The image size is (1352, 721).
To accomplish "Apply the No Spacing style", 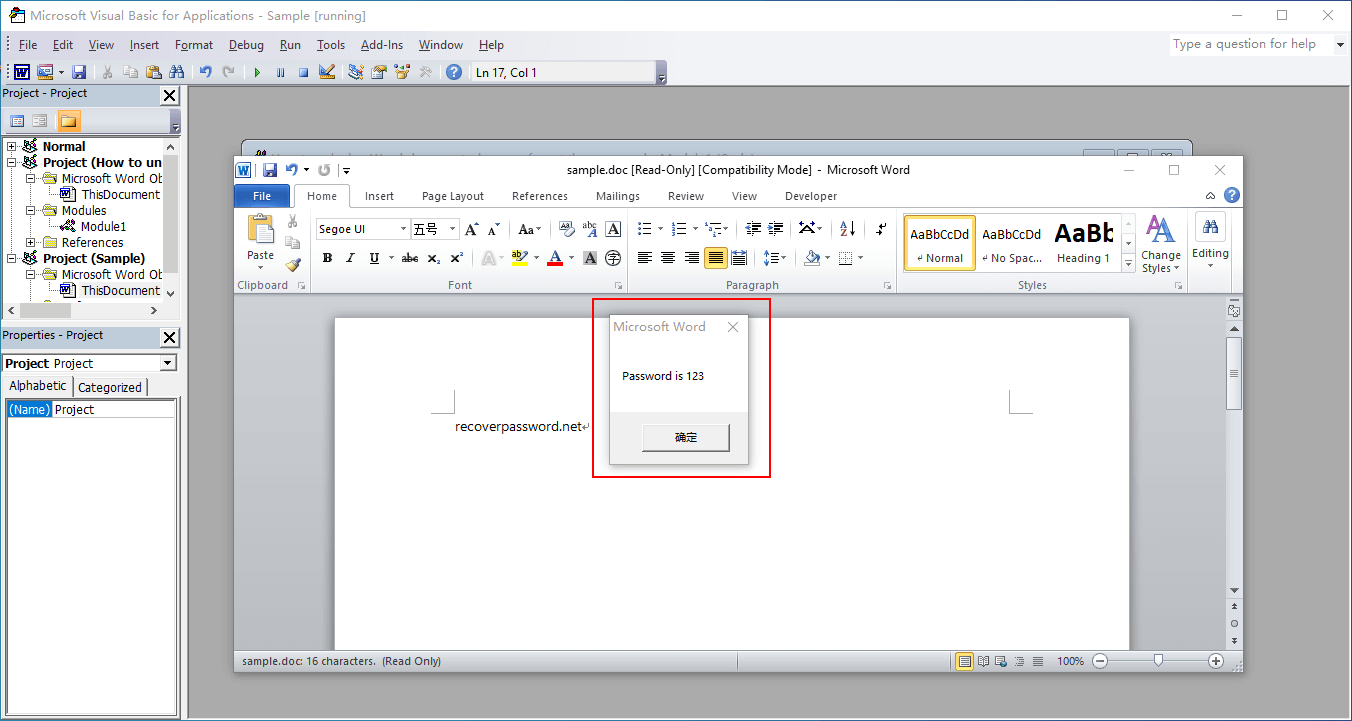I will tap(1012, 243).
